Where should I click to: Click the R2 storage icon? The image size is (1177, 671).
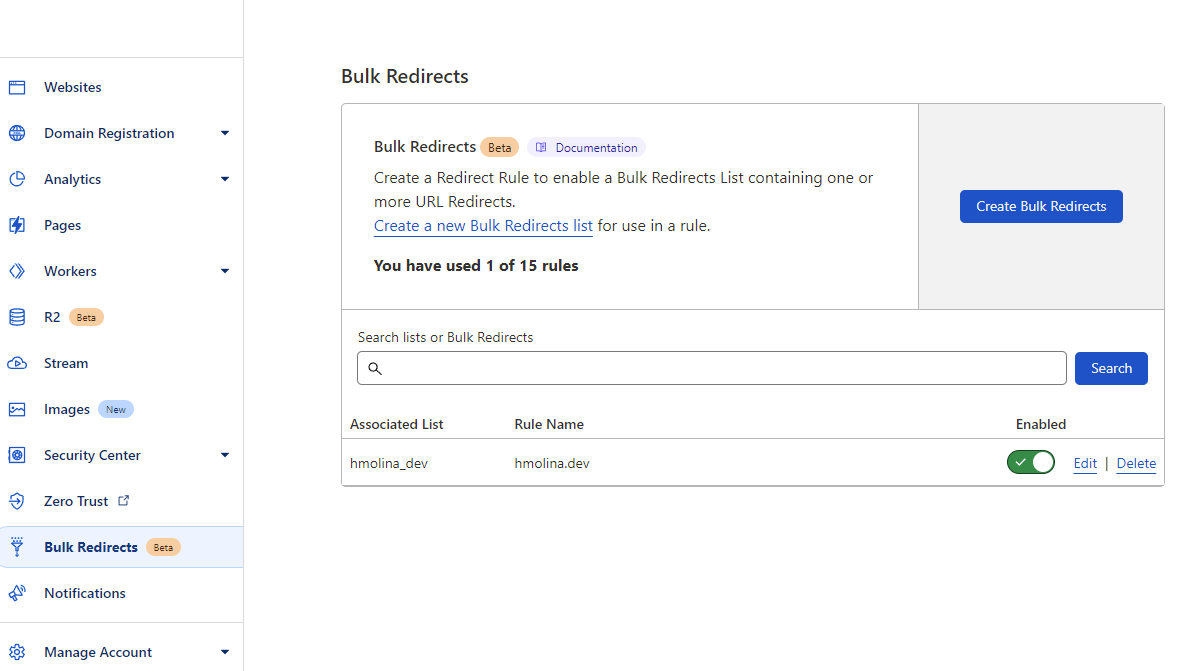16,317
